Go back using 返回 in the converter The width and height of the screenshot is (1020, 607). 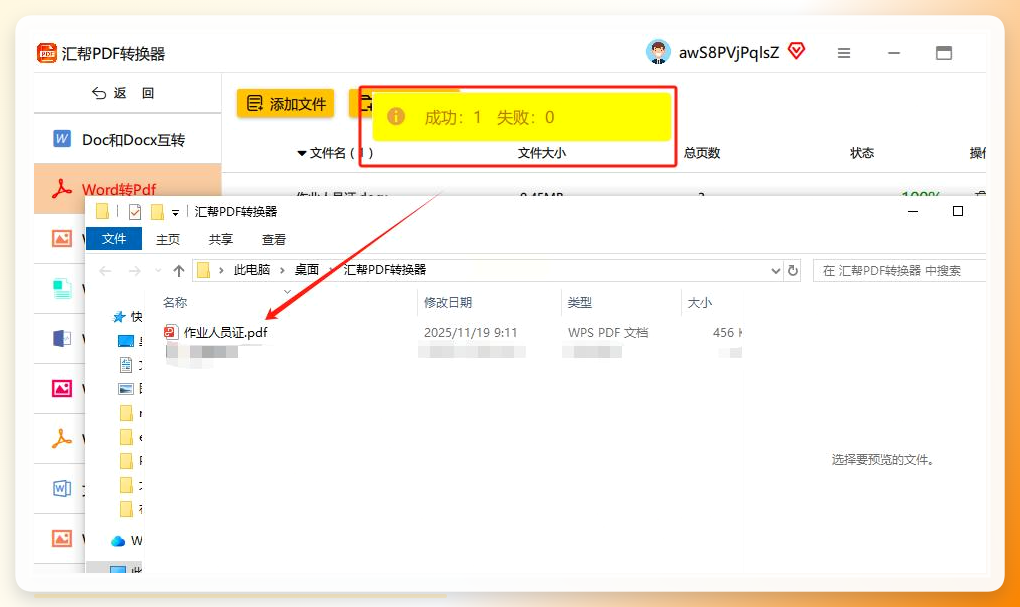pyautogui.click(x=123, y=93)
